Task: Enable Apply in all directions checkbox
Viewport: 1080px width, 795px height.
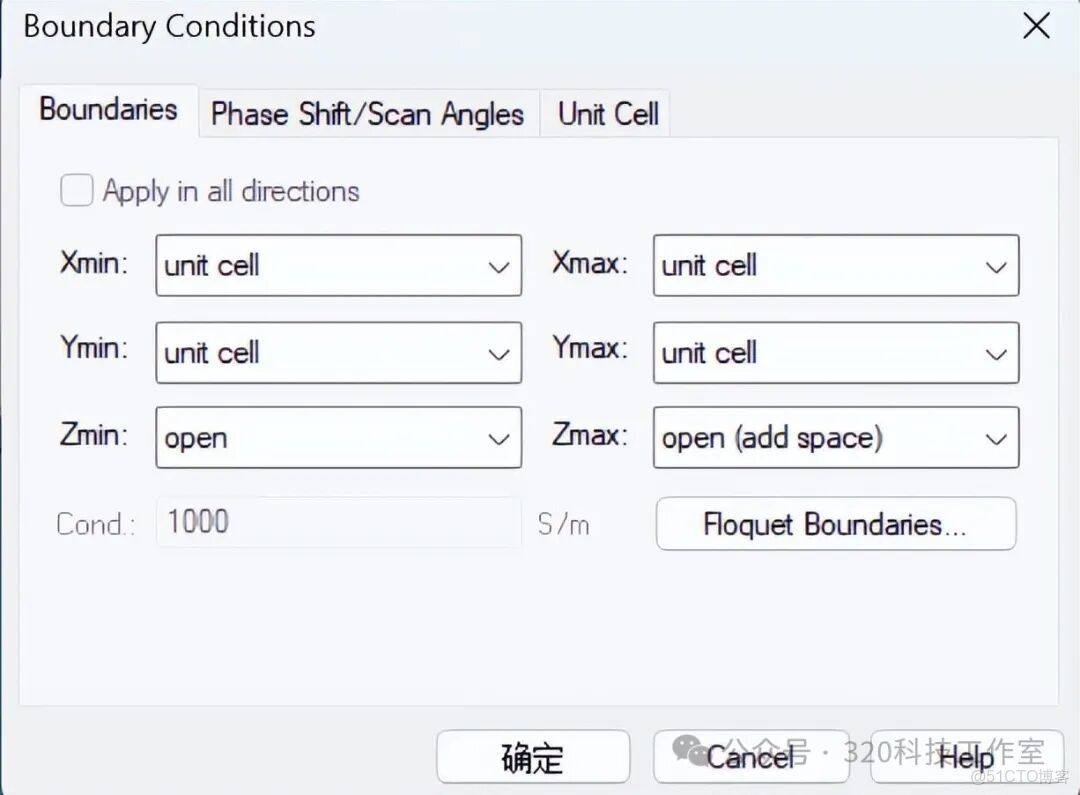Action: pos(77,190)
